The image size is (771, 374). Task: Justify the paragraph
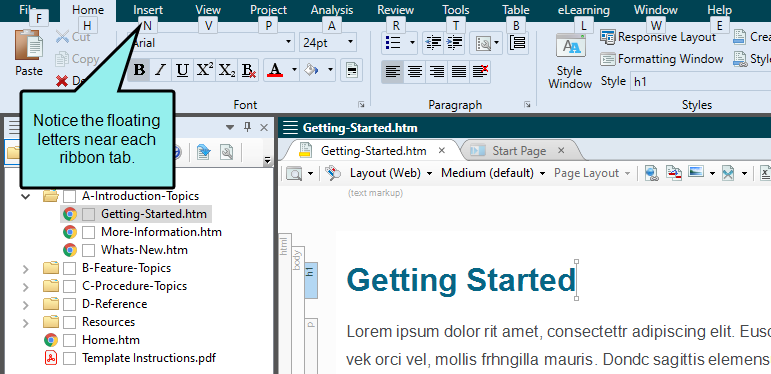(x=458, y=72)
